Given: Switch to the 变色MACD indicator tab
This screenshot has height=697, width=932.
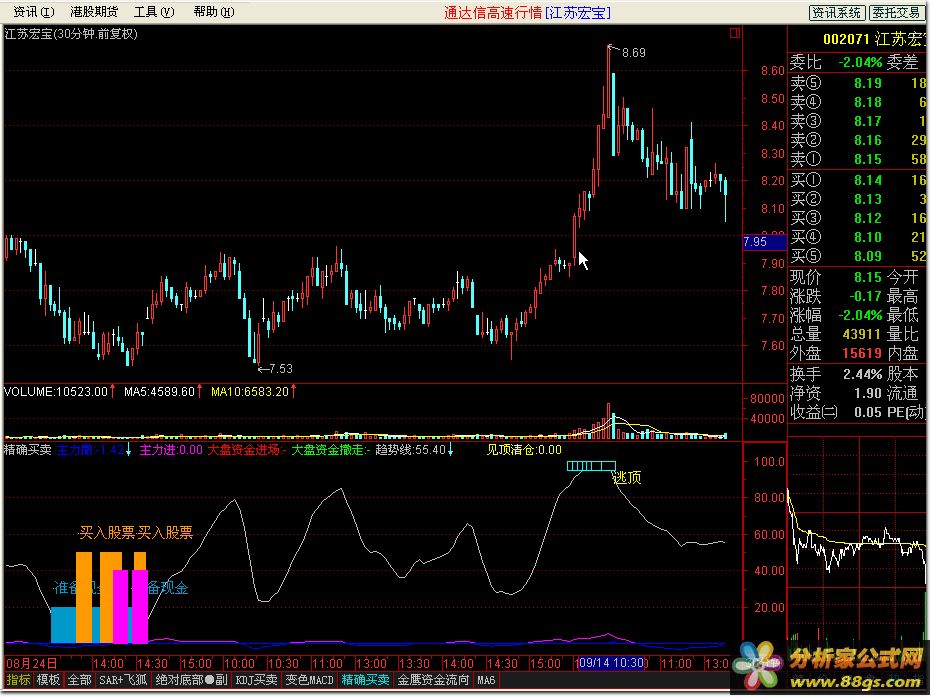Looking at the screenshot, I should 310,680.
